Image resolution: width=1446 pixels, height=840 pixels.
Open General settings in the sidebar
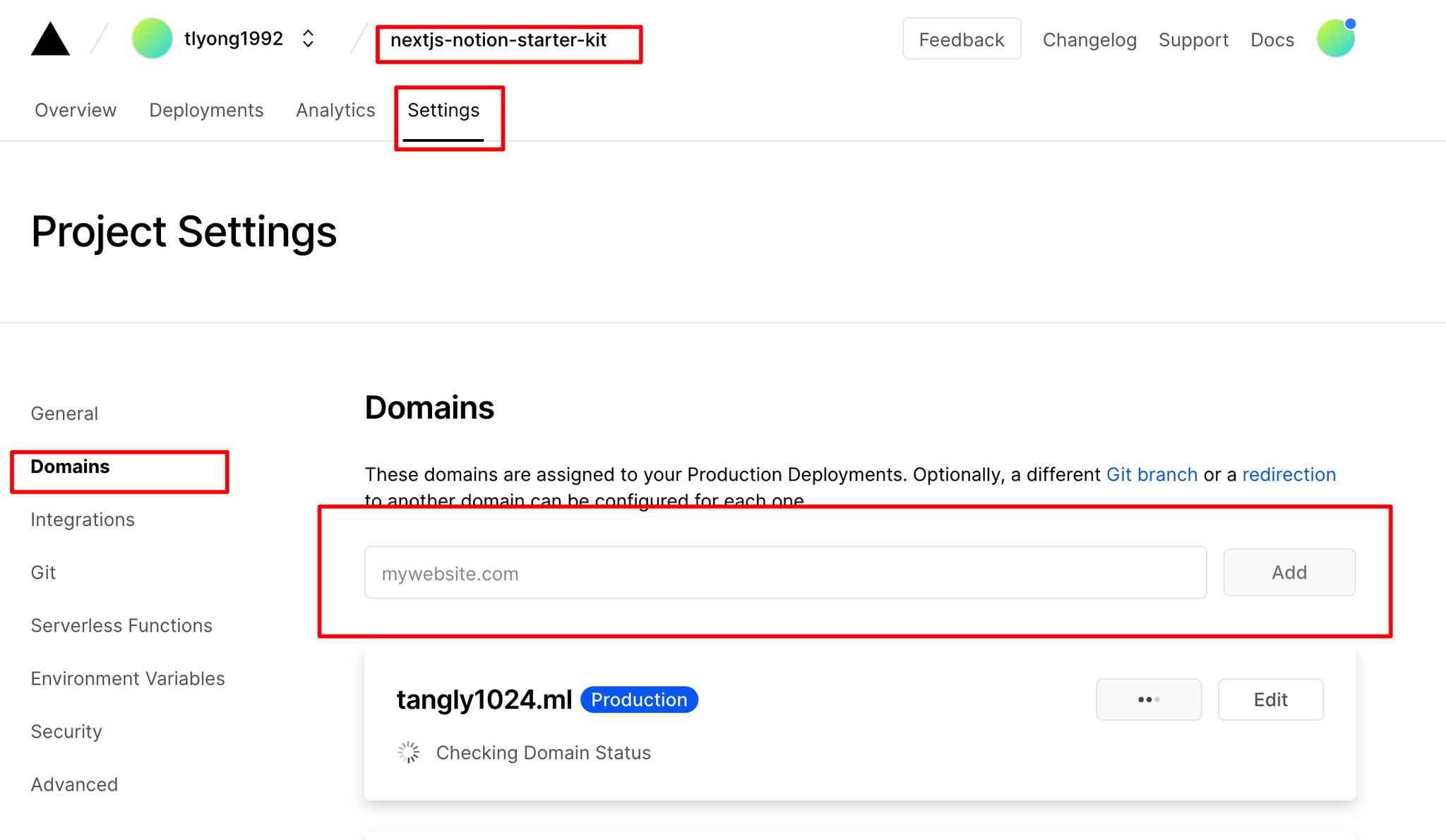[x=64, y=414]
